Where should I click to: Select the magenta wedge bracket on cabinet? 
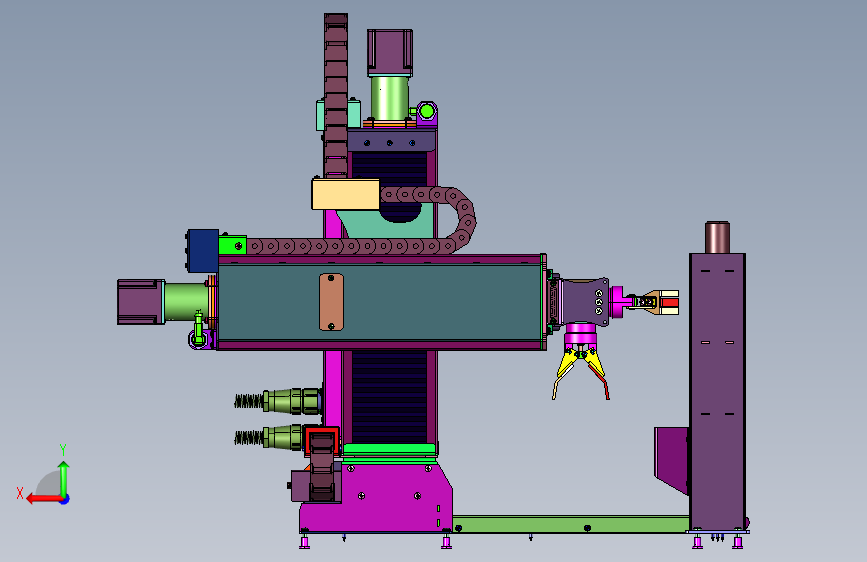pos(672,461)
